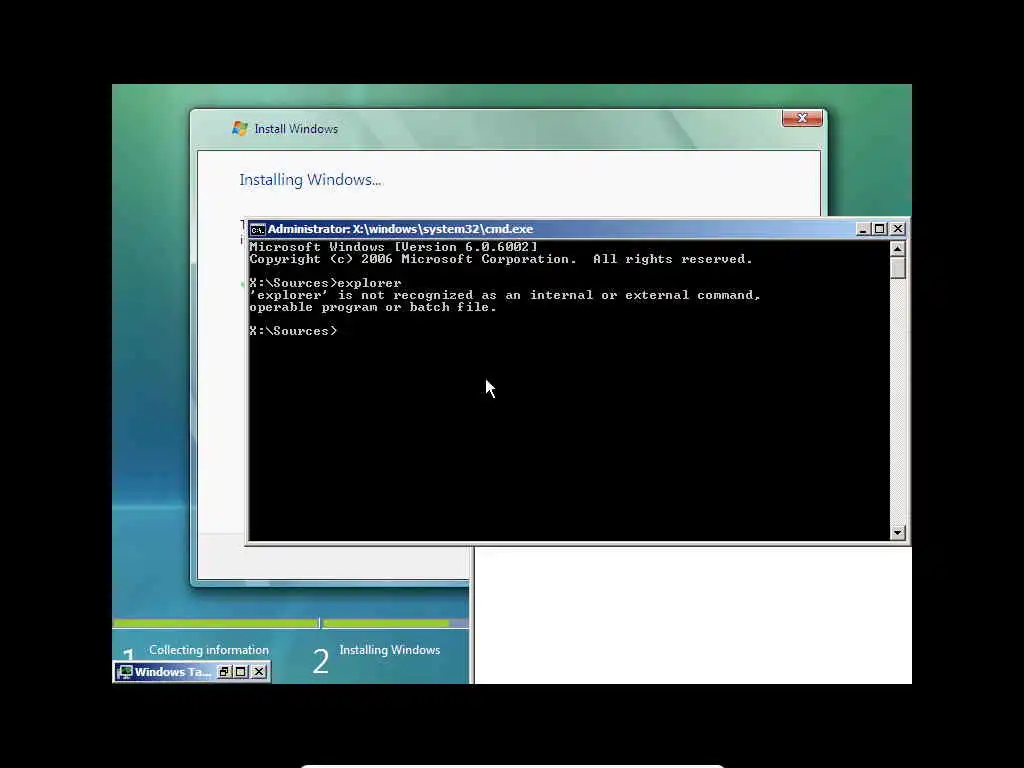Click the cmd.exe title bar icon
The image size is (1024, 768).
[257, 229]
